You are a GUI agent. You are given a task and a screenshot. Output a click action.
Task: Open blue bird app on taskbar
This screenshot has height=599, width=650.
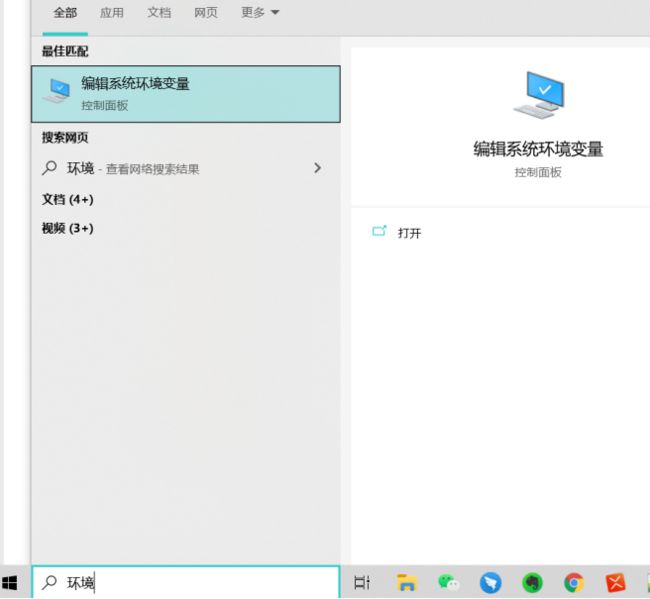tap(490, 583)
